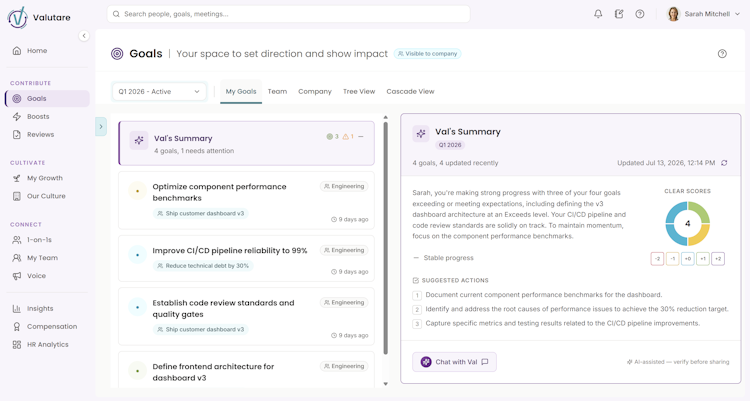Switch to the Company tab

[315, 91]
